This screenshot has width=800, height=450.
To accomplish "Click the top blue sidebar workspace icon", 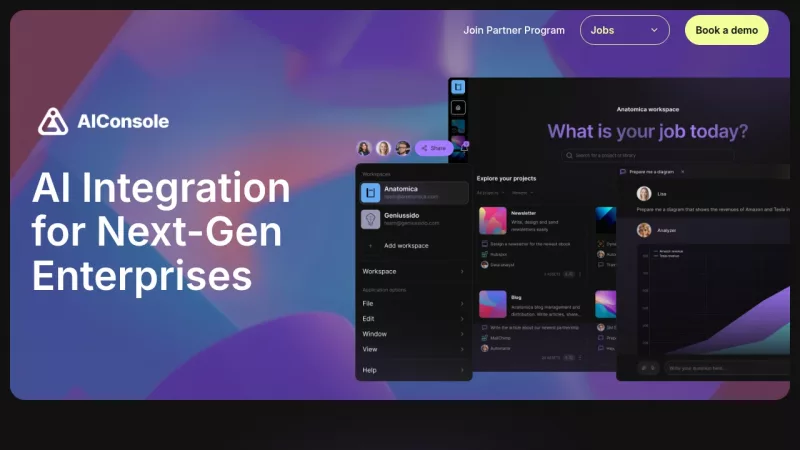I will 458,87.
